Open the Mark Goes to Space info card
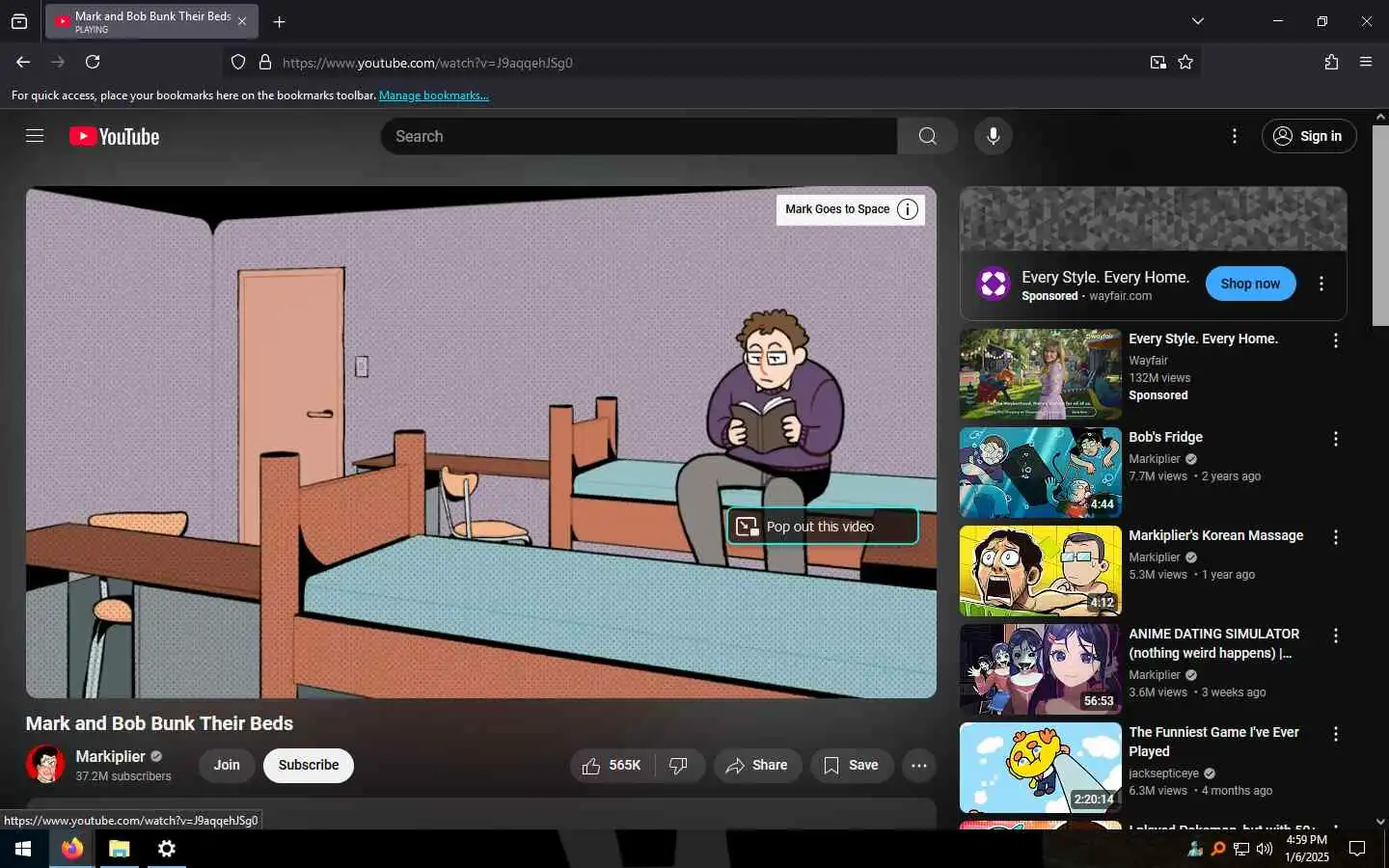Screen dimensions: 1389x868 [850, 209]
